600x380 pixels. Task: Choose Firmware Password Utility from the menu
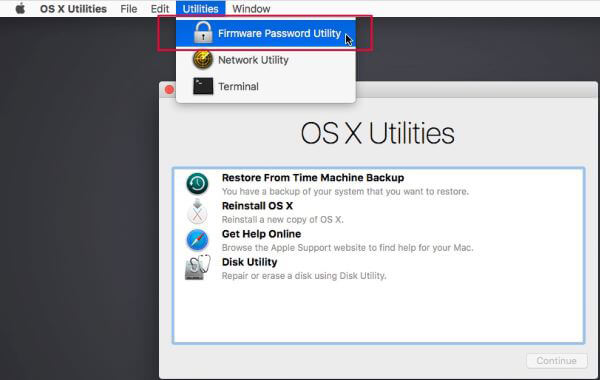click(266, 33)
